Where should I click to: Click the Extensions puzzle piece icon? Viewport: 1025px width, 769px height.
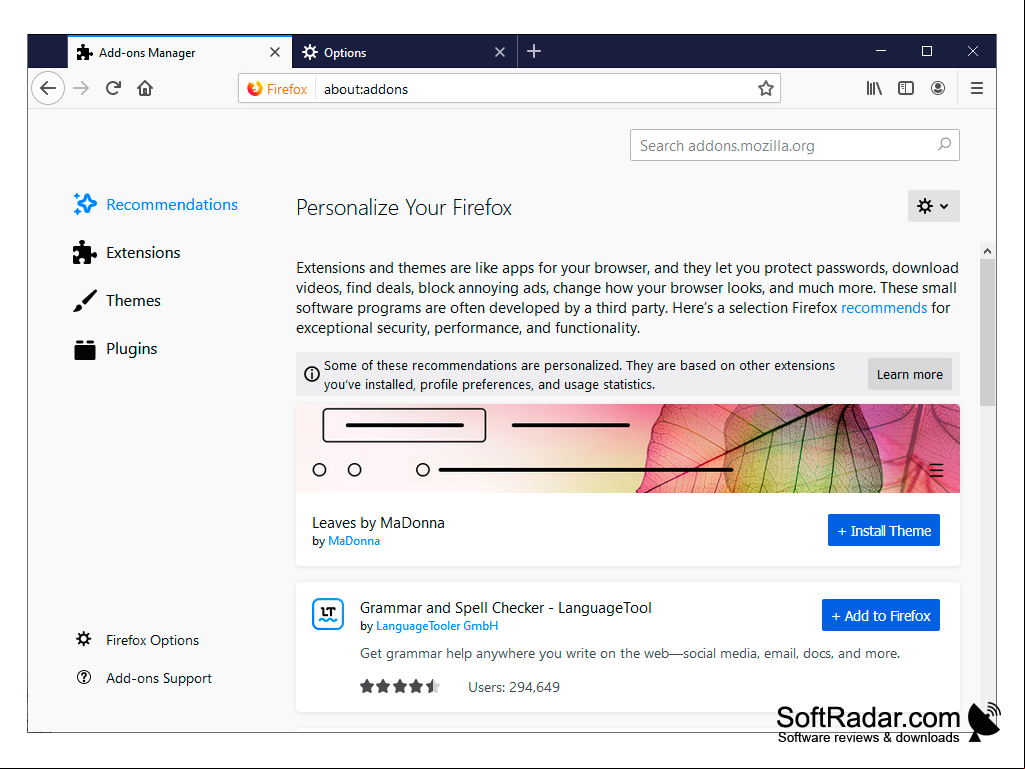85,252
